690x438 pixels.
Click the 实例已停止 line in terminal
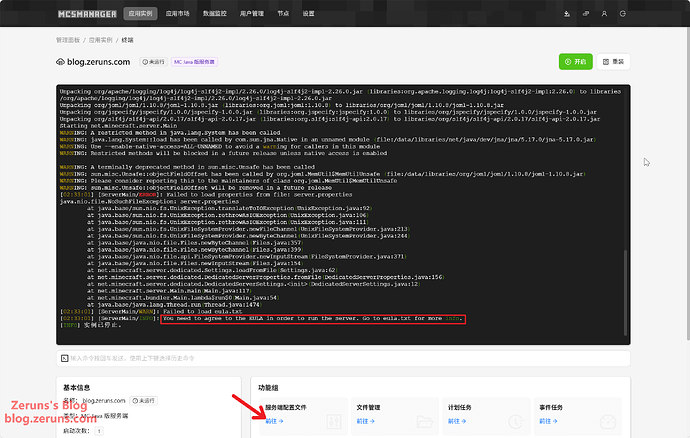click(90, 325)
